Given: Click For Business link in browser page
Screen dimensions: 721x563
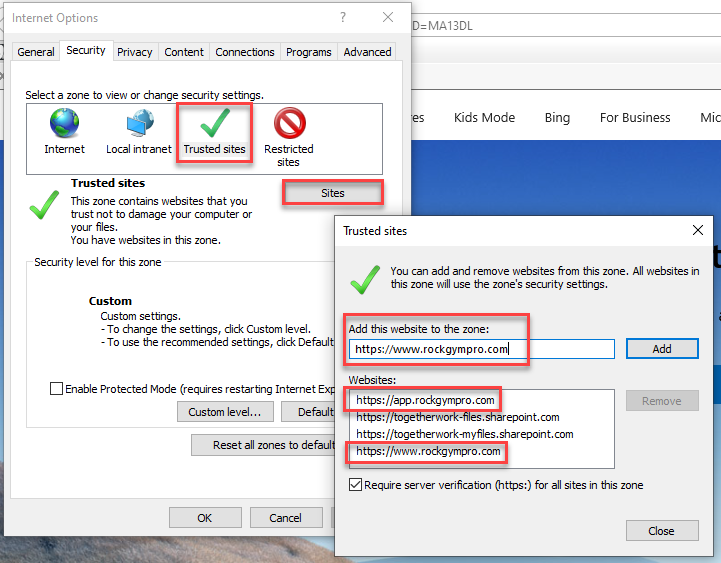Looking at the screenshot, I should tap(635, 118).
